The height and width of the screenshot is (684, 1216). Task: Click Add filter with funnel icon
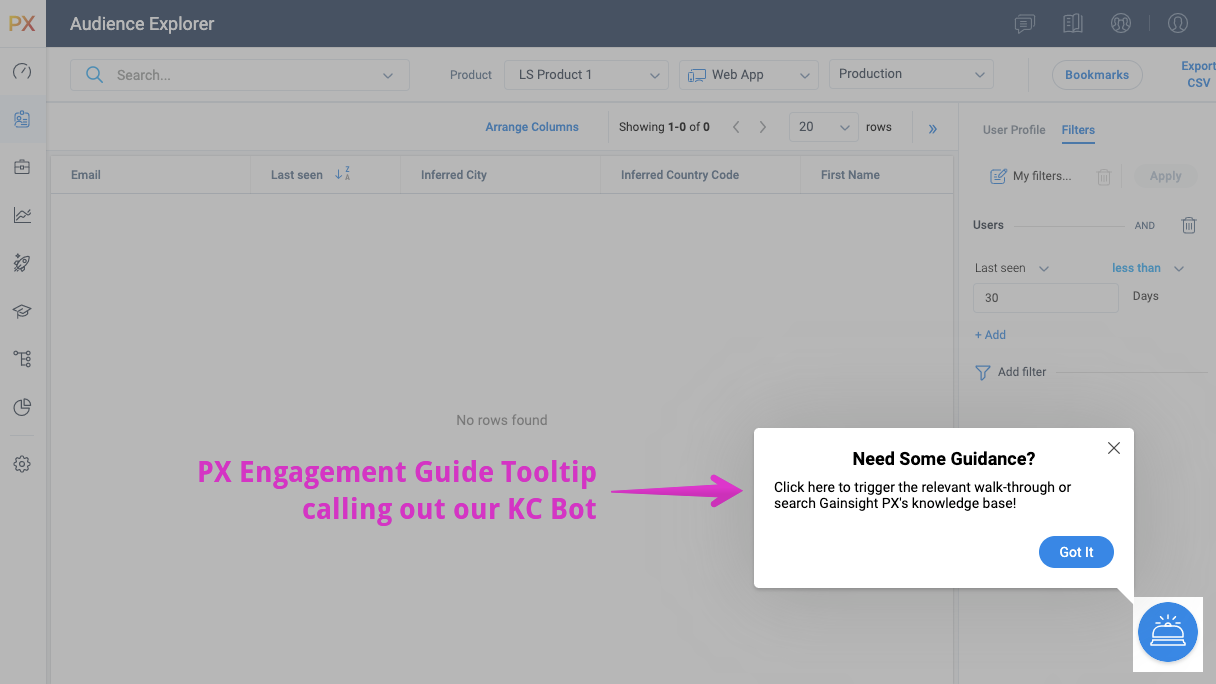coord(1010,372)
